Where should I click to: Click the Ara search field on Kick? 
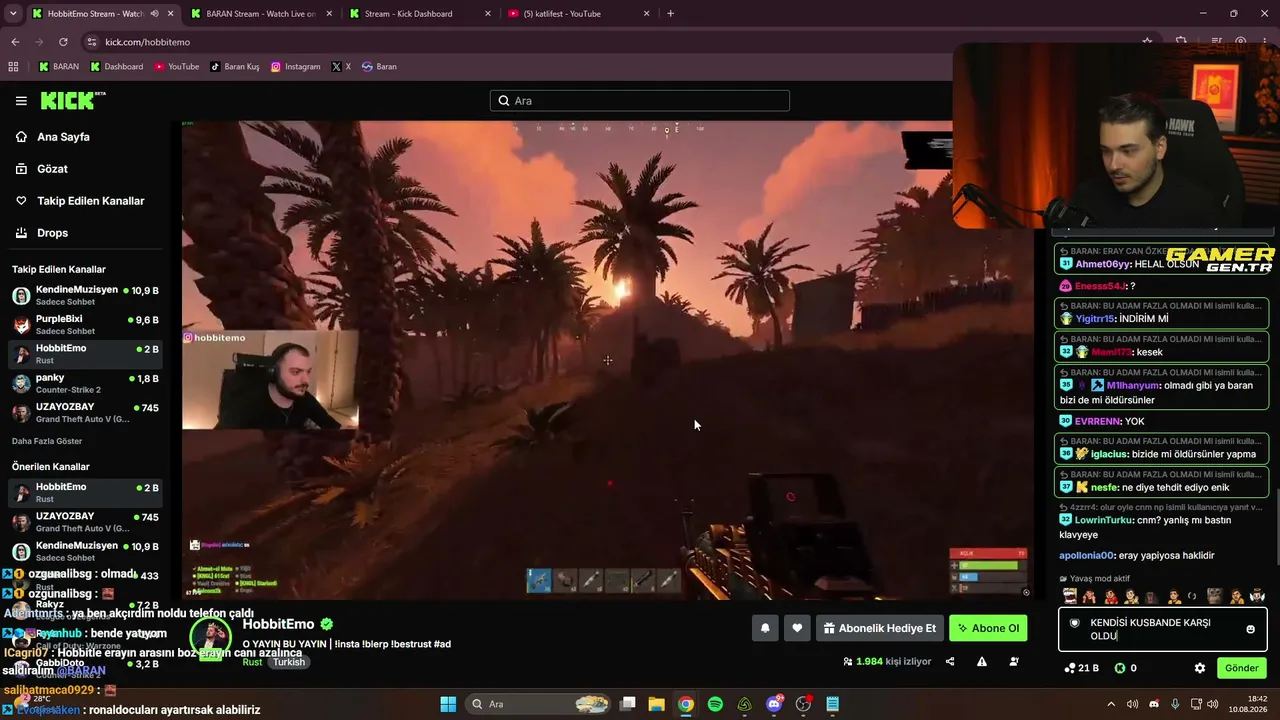640,101
